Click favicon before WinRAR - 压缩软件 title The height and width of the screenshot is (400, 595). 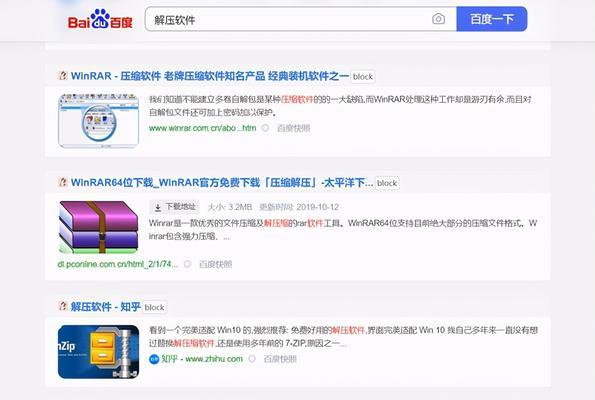(x=63, y=76)
